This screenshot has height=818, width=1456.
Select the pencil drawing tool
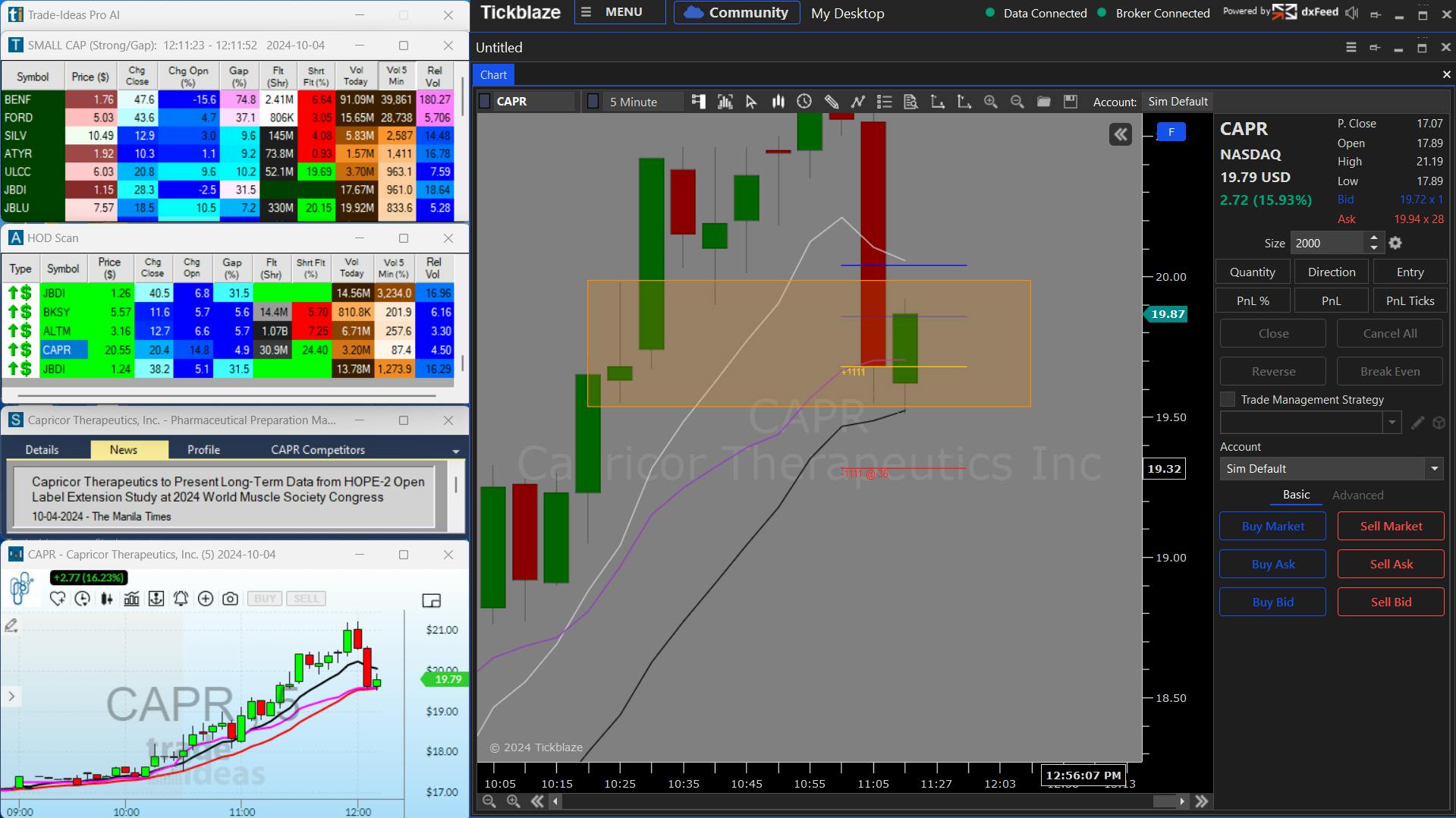point(832,102)
